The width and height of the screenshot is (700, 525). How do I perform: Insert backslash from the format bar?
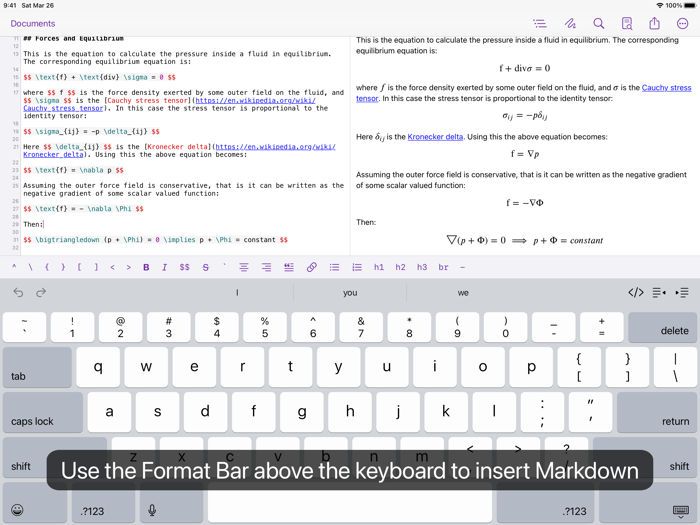pos(30,267)
